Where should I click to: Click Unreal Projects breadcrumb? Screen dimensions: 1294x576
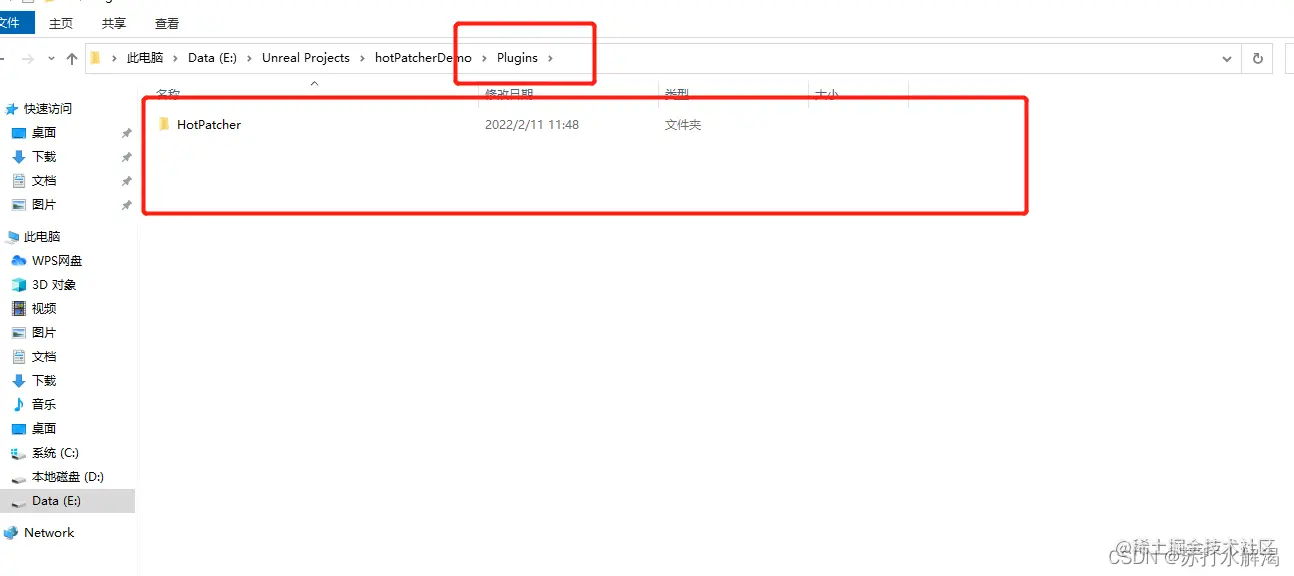pos(306,58)
